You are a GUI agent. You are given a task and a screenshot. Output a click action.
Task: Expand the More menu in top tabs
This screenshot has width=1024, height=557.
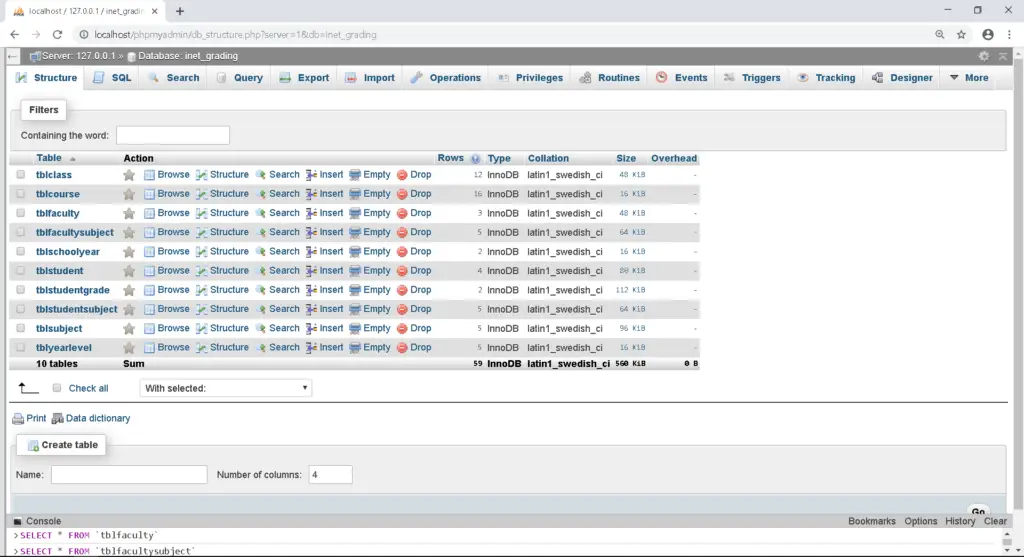(x=968, y=78)
